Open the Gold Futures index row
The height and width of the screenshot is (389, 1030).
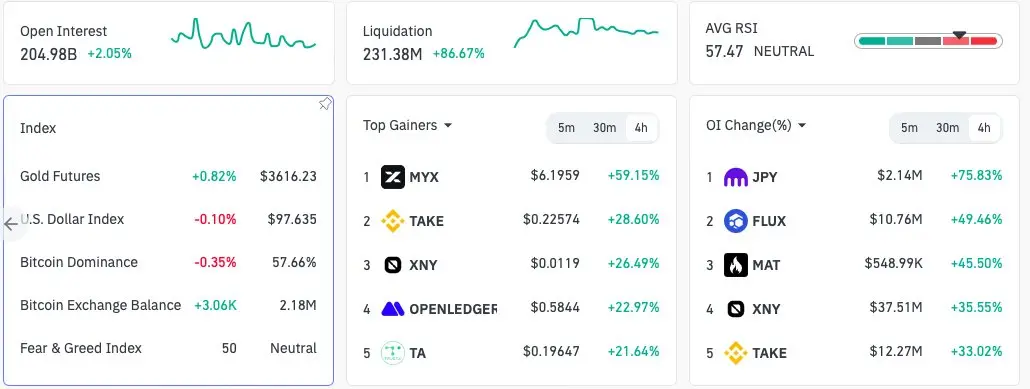(x=168, y=176)
